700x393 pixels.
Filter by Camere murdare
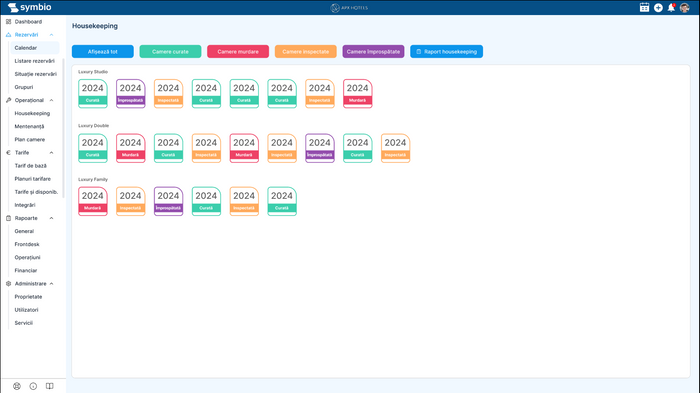point(238,51)
